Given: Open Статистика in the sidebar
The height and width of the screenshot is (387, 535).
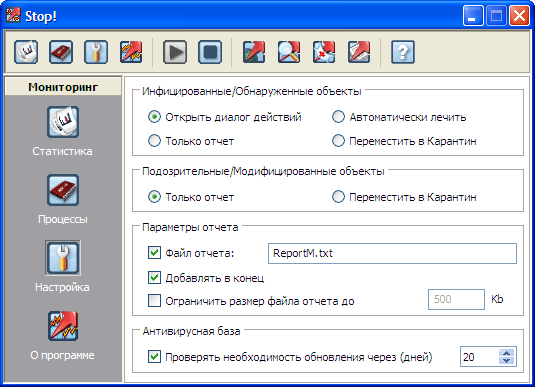Looking at the screenshot, I should (x=63, y=131).
